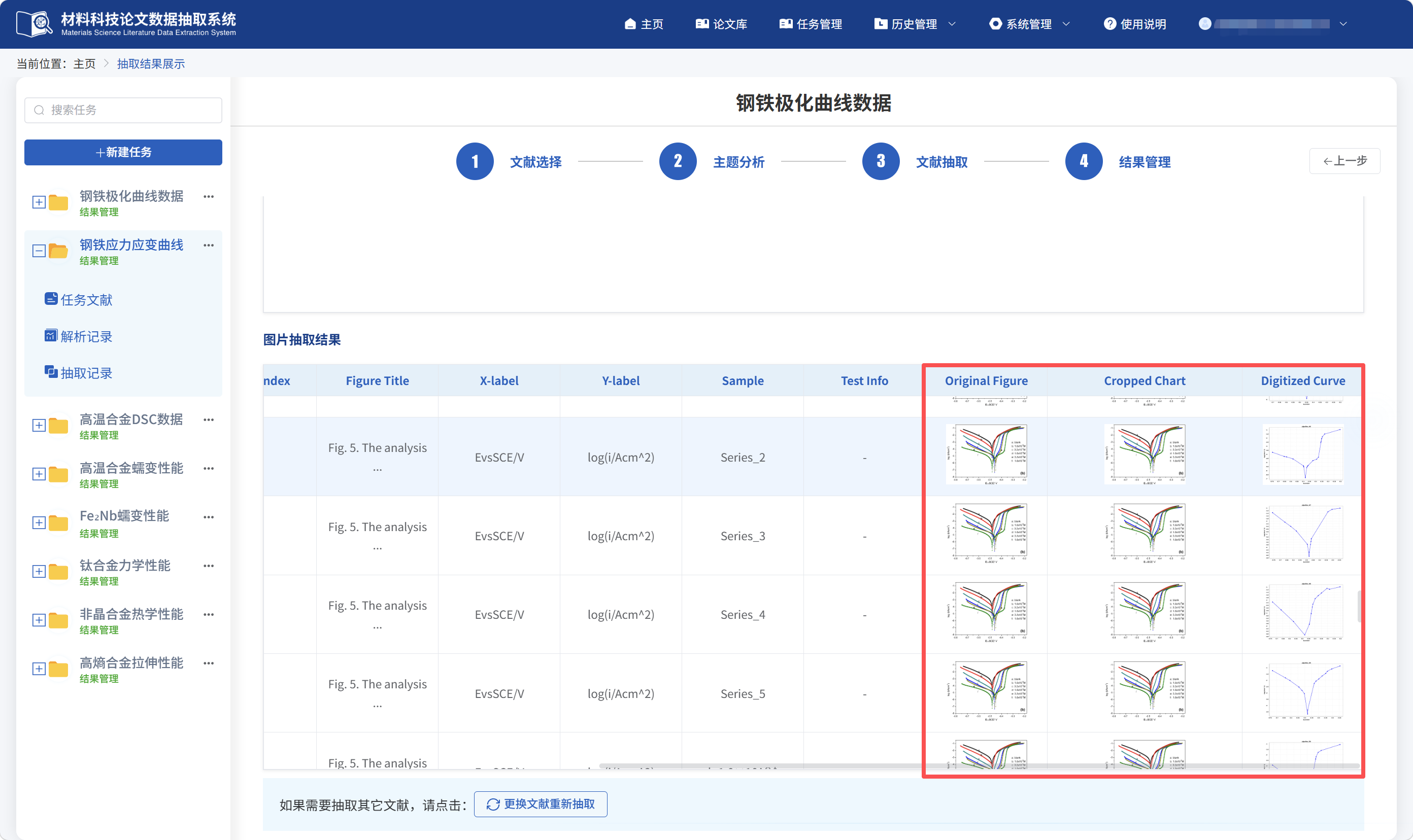Click the 抽取记录 icon
Image resolution: width=1413 pixels, height=840 pixels.
(51, 371)
